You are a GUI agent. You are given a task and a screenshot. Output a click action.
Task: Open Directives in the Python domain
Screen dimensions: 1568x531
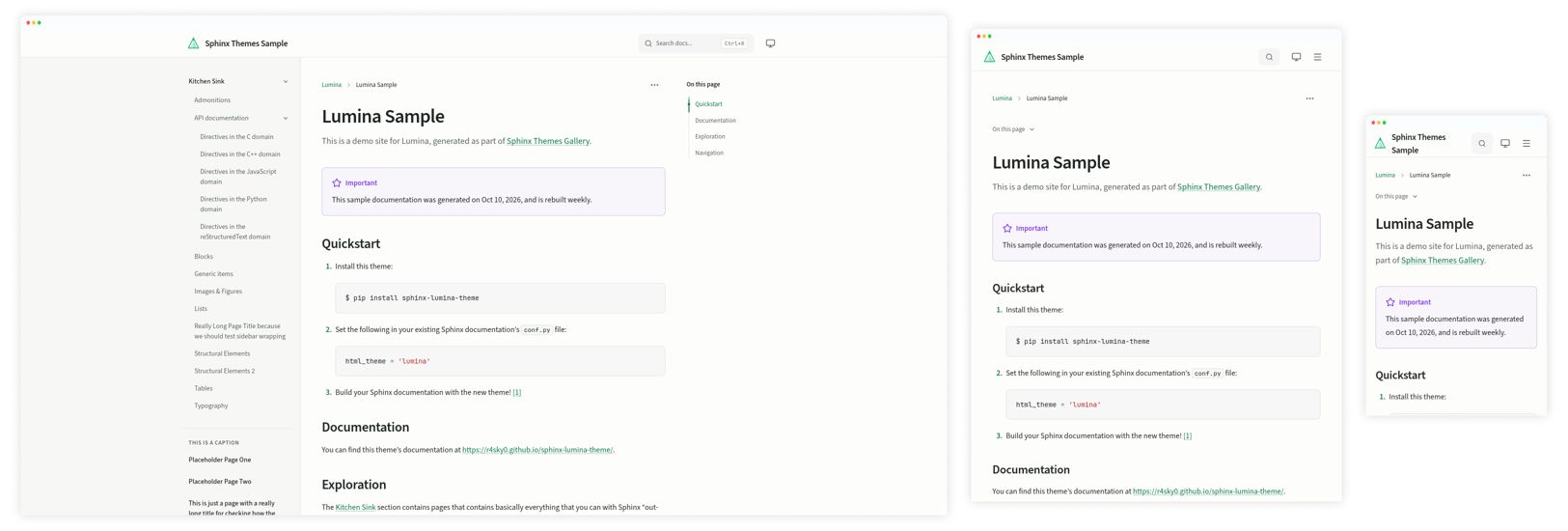pyautogui.click(x=234, y=204)
